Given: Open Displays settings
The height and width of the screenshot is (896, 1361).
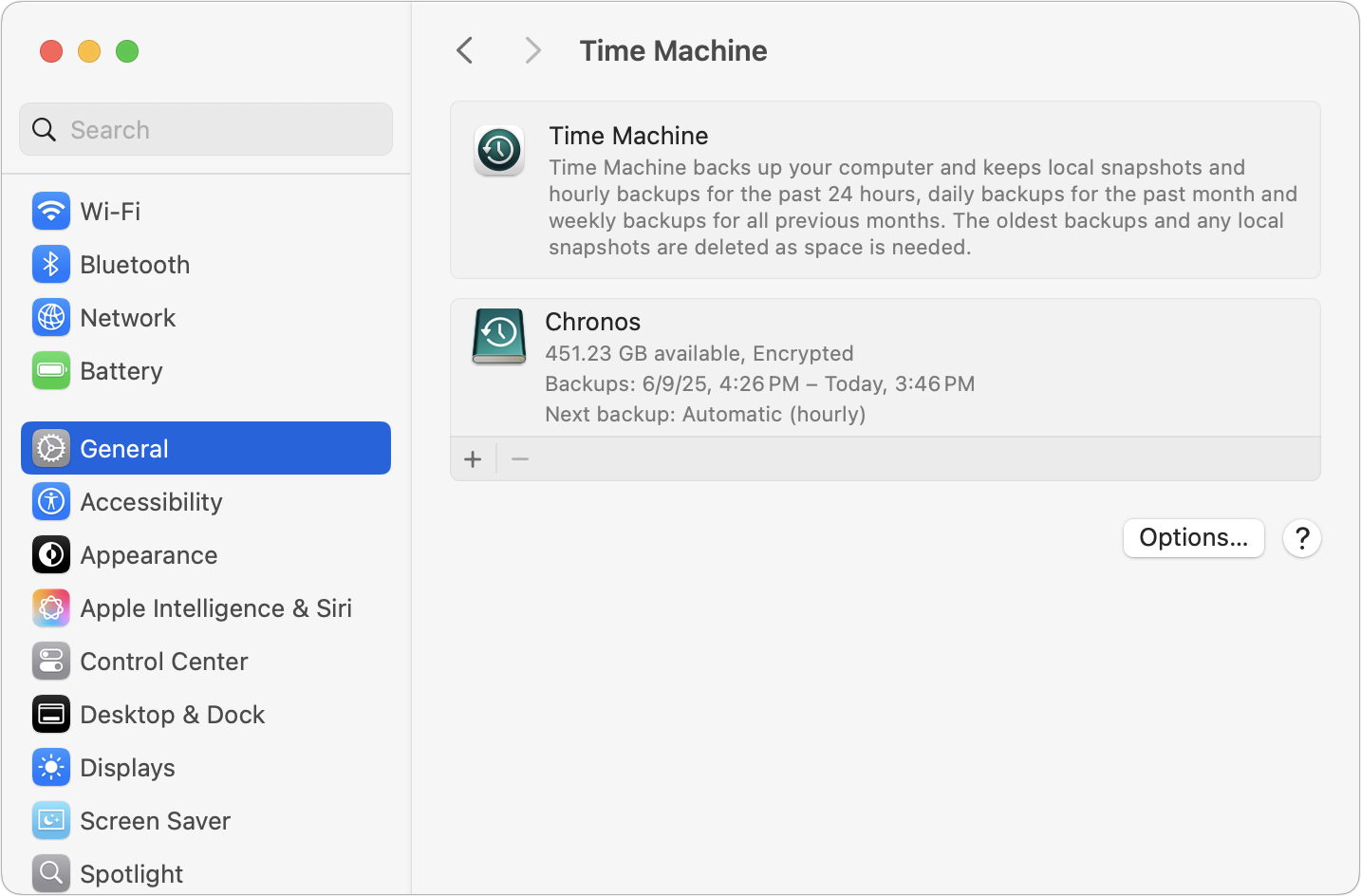Looking at the screenshot, I should click(206, 767).
